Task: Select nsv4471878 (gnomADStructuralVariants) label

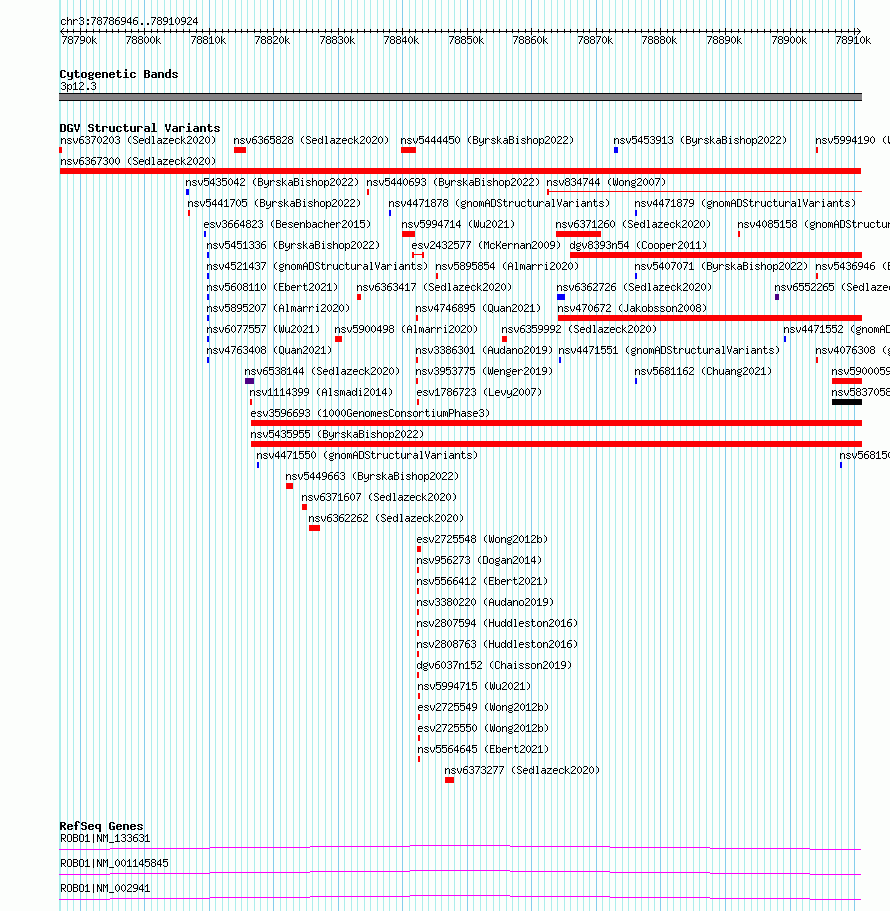Action: coord(499,203)
